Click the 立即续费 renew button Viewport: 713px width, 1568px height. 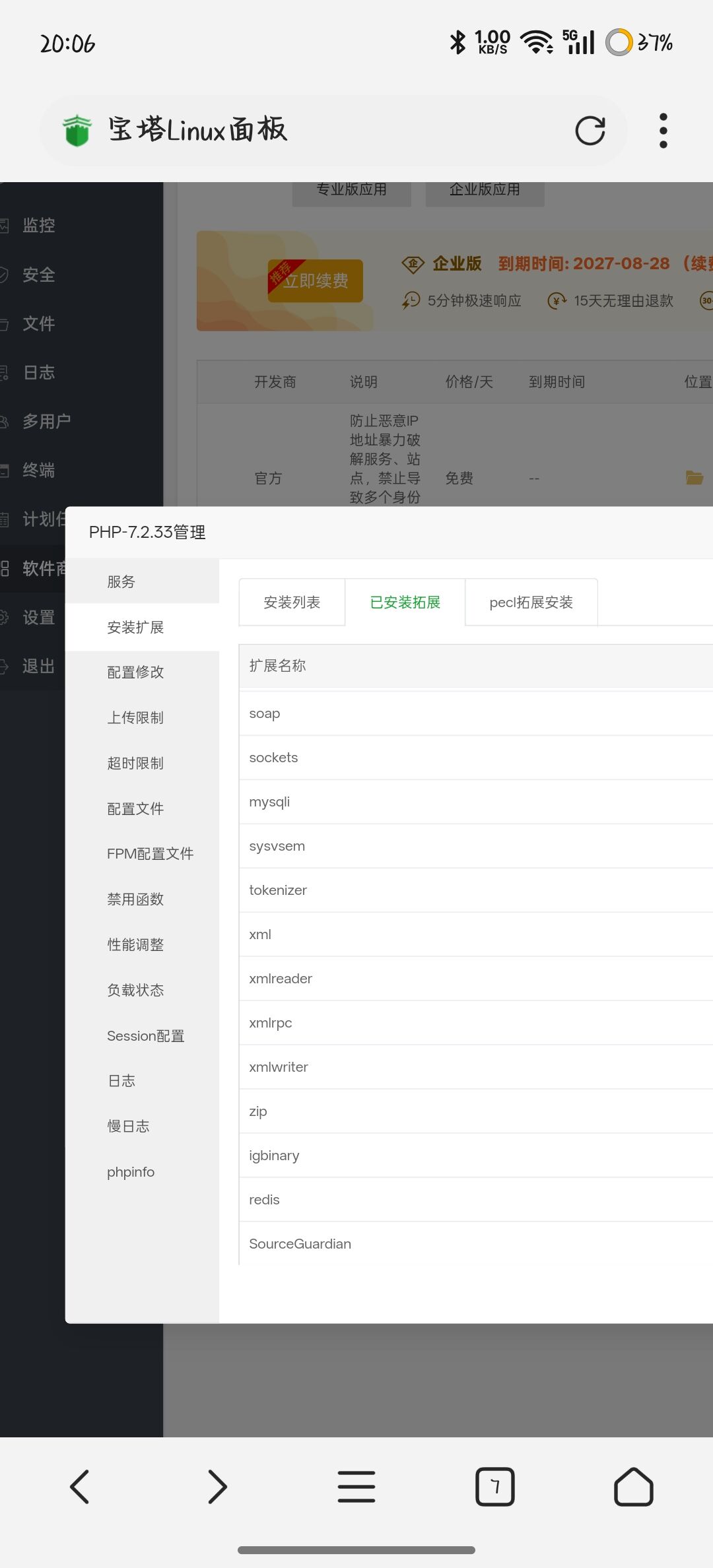316,280
